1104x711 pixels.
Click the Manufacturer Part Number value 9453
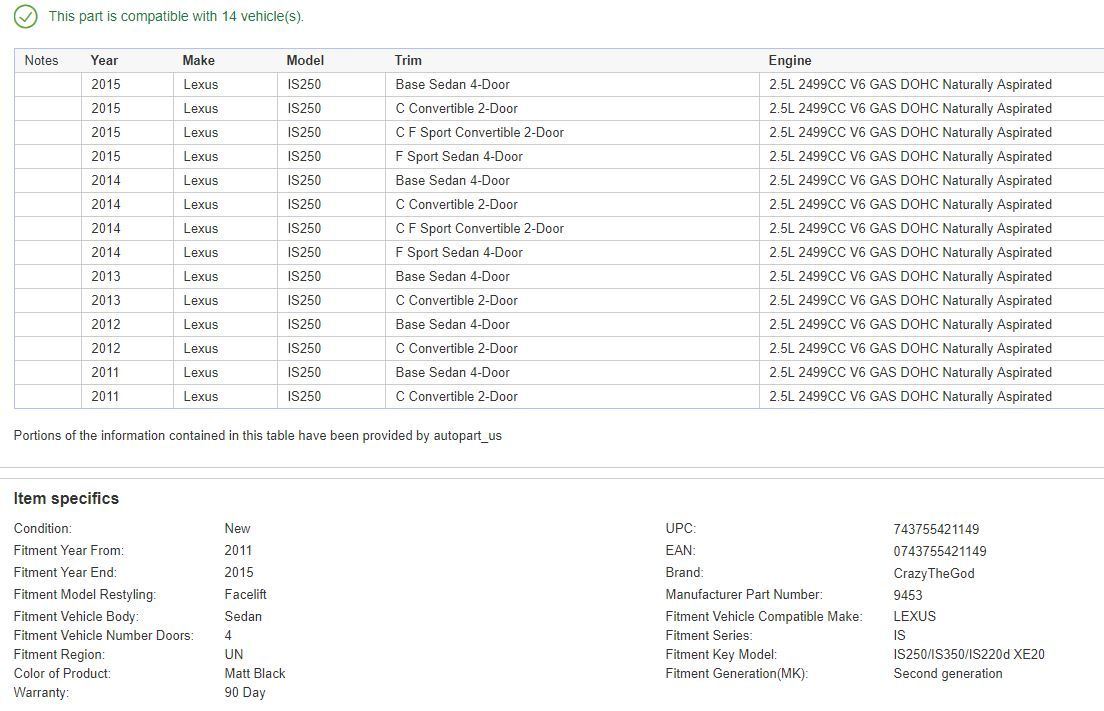[908, 596]
